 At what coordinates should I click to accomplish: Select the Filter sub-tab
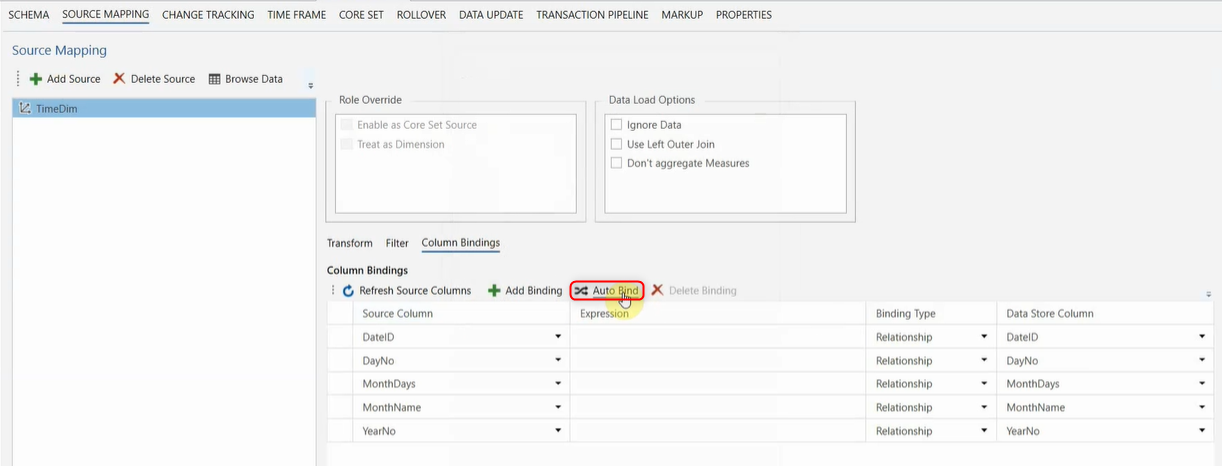pos(397,243)
